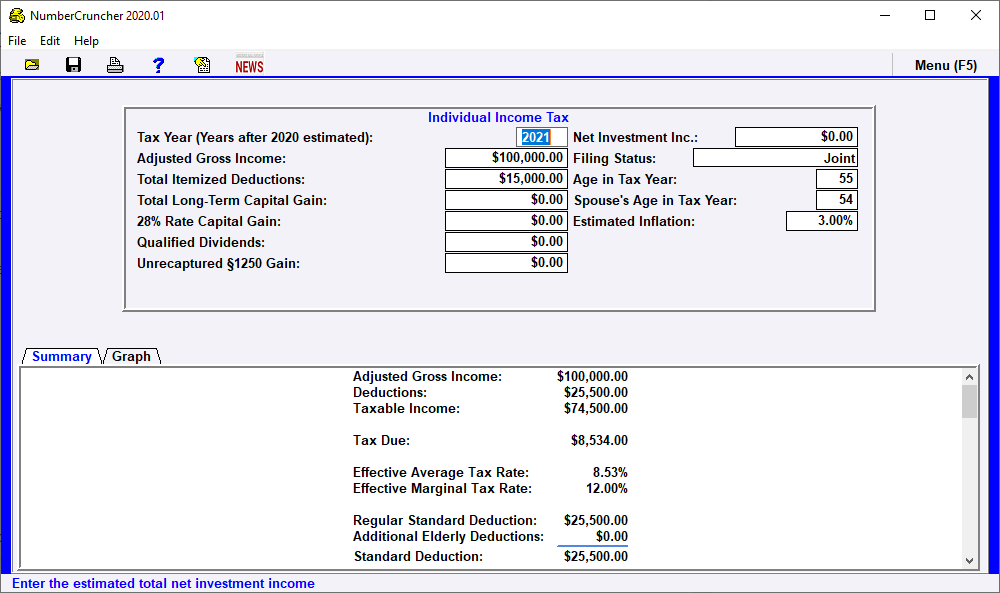Open the NEWS toolbar icon
Screen dimensions: 1000x593
249,64
